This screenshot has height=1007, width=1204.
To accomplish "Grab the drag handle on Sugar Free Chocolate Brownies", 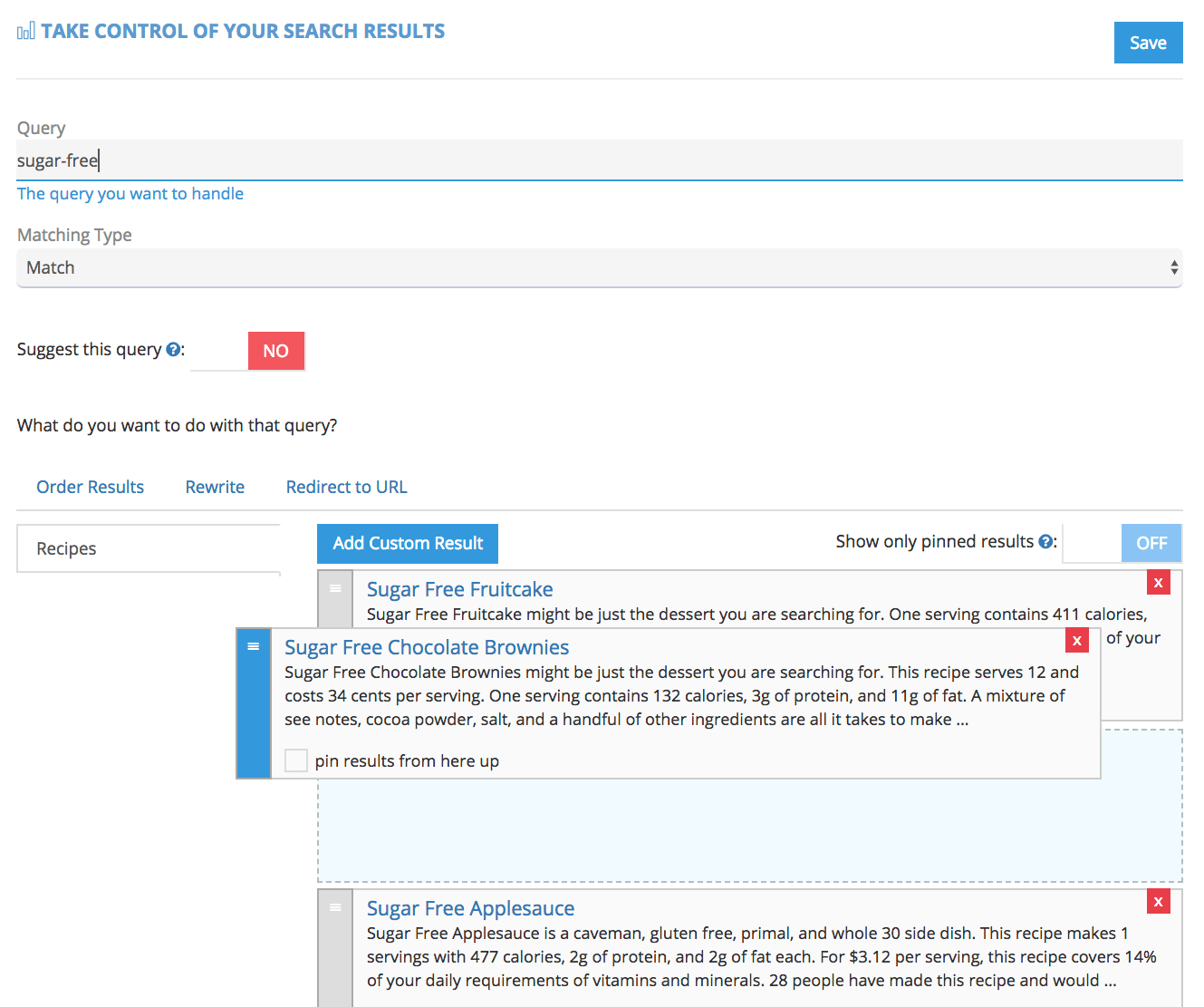I will (x=254, y=645).
